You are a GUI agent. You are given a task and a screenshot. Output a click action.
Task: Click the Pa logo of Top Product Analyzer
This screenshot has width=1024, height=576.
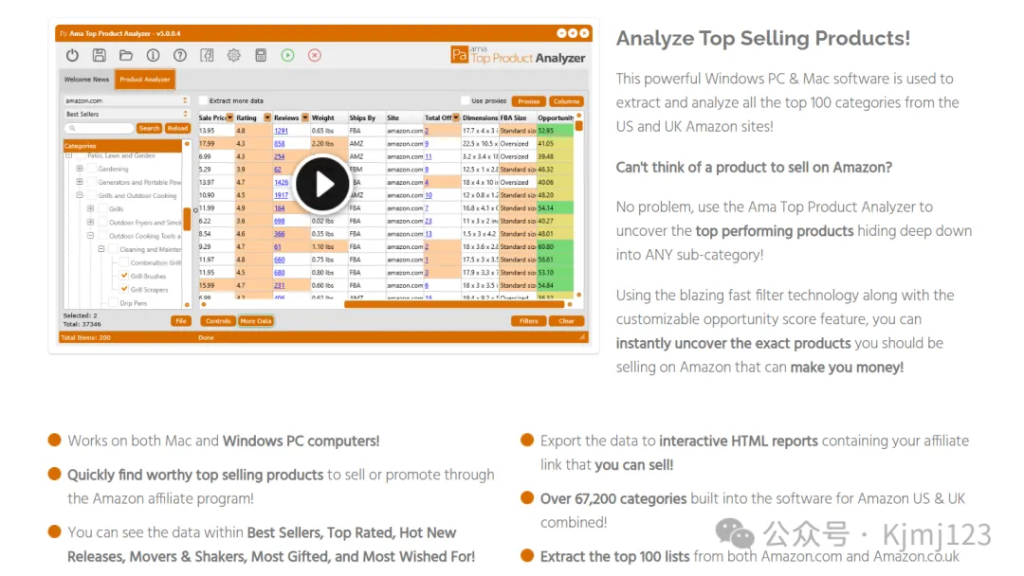click(x=459, y=55)
